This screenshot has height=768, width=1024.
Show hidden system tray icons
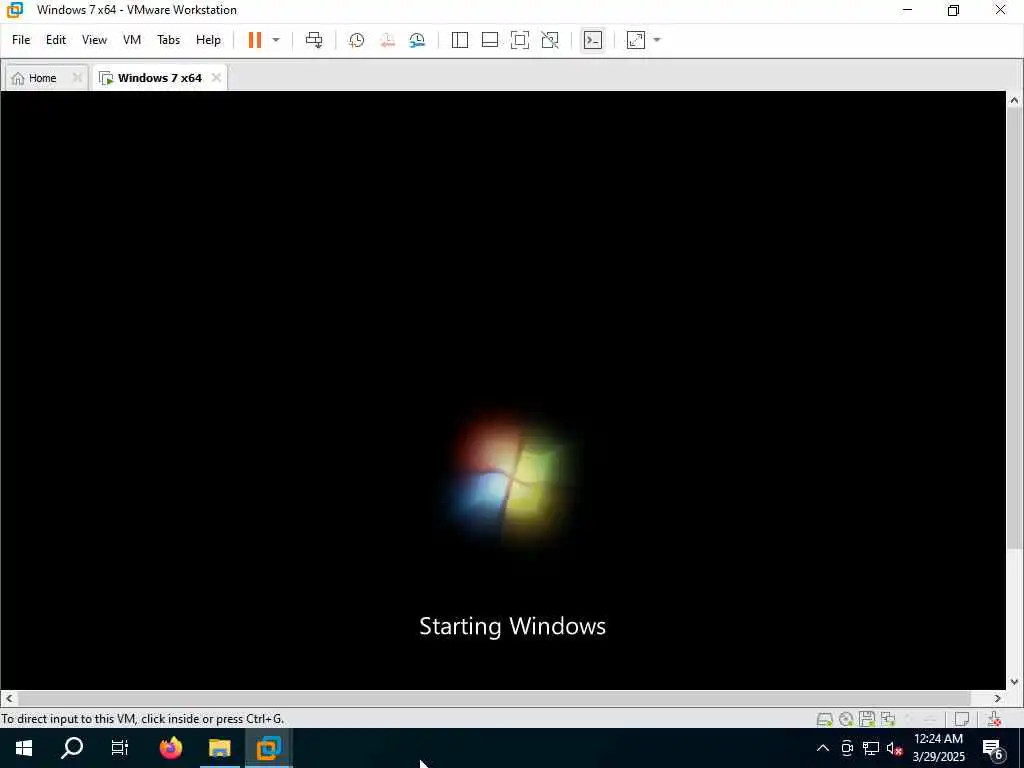click(x=823, y=748)
